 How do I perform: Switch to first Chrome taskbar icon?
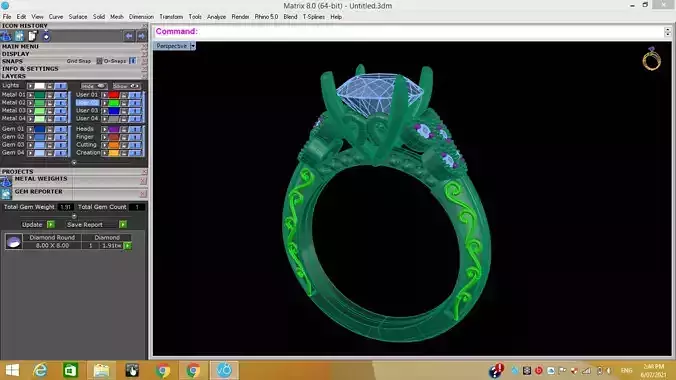[x=163, y=371]
